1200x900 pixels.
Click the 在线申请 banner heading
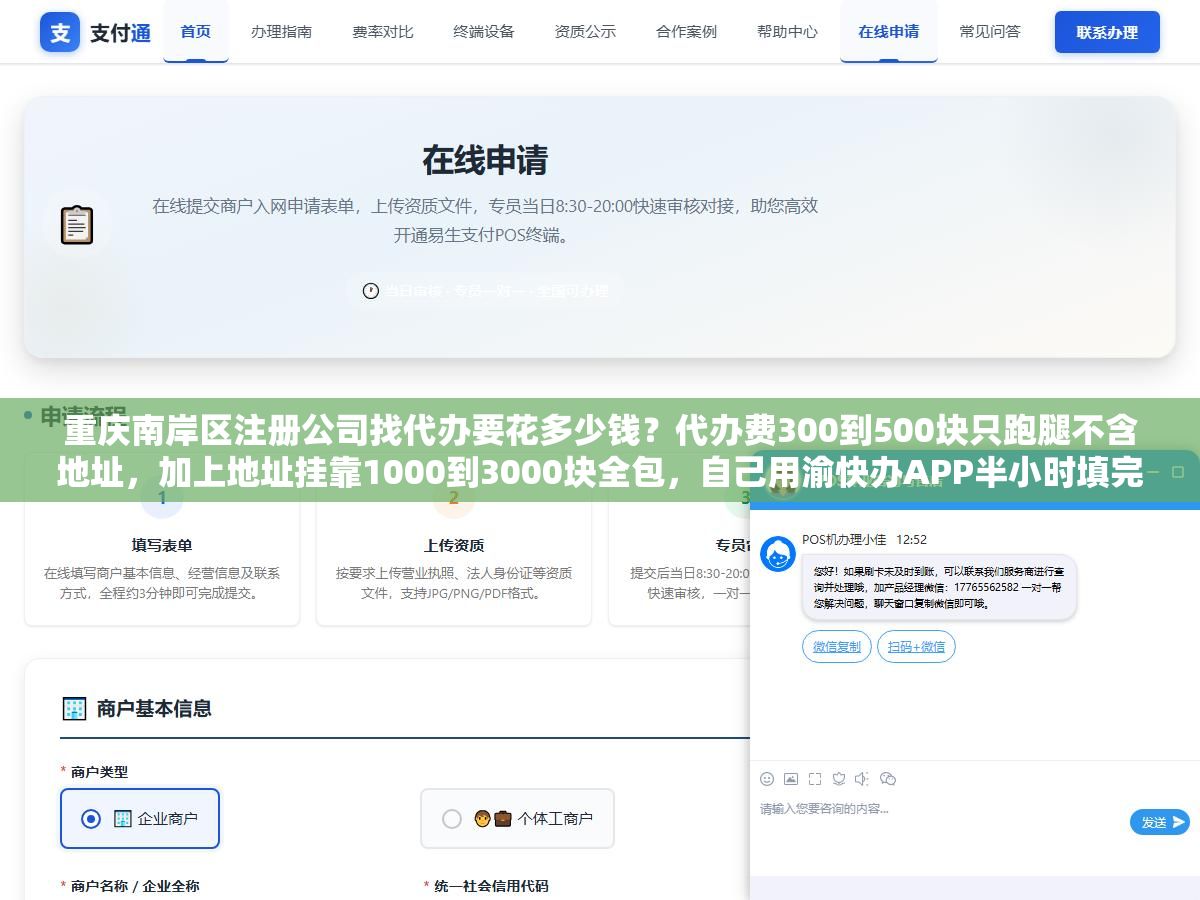click(485, 160)
